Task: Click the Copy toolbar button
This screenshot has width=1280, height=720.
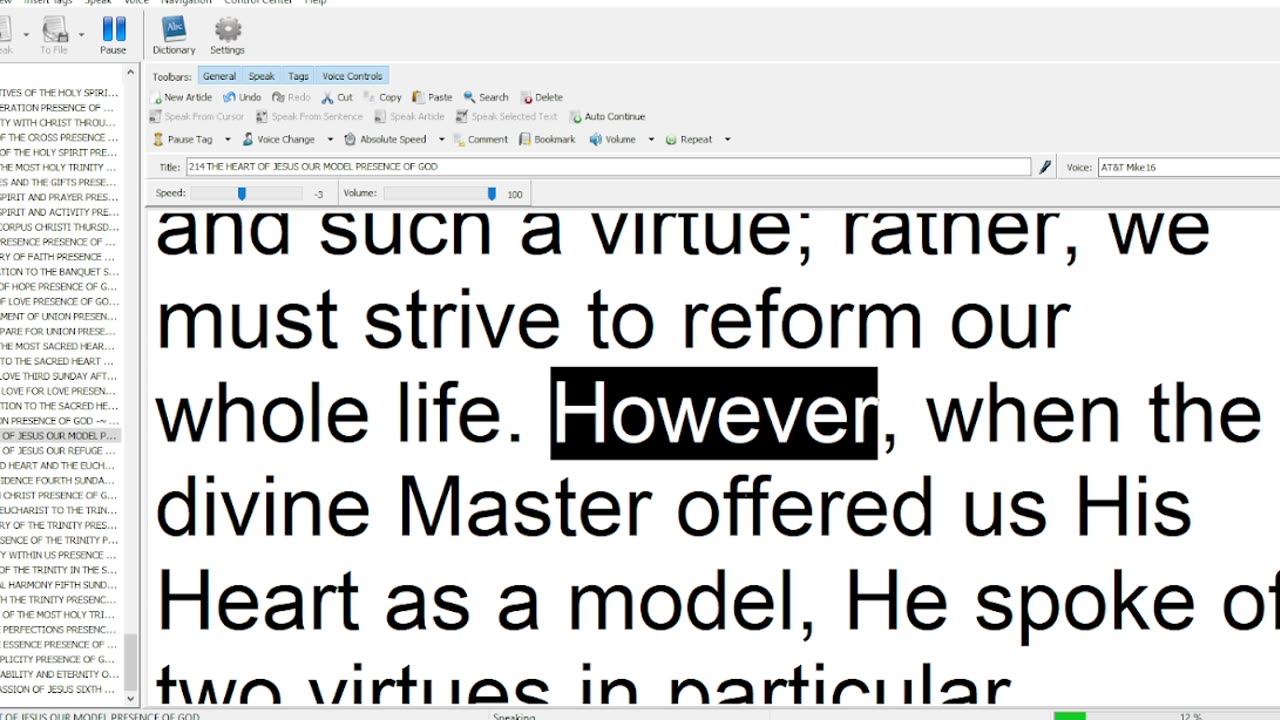Action: pyautogui.click(x=383, y=97)
